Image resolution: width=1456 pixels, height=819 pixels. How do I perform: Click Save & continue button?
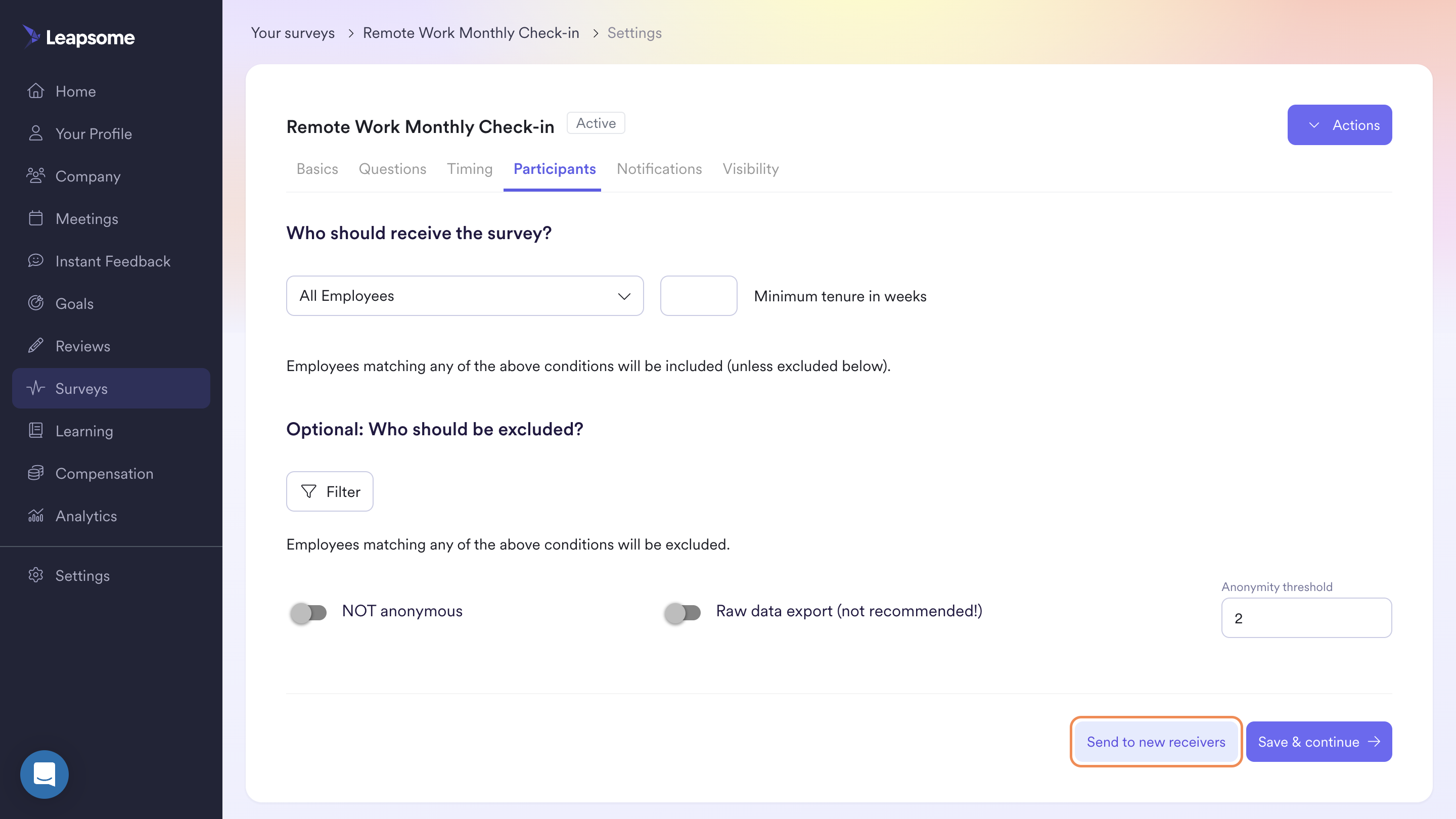click(1318, 741)
